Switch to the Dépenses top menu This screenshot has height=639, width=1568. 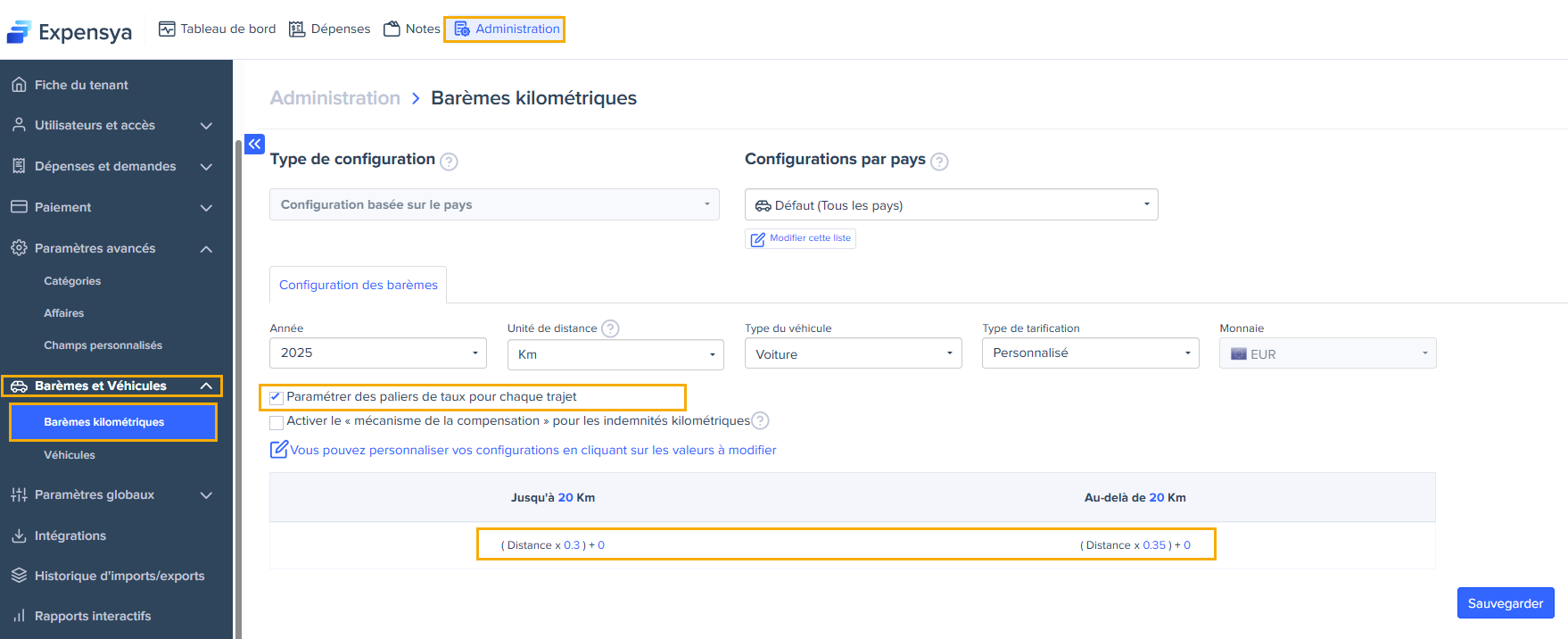point(330,29)
